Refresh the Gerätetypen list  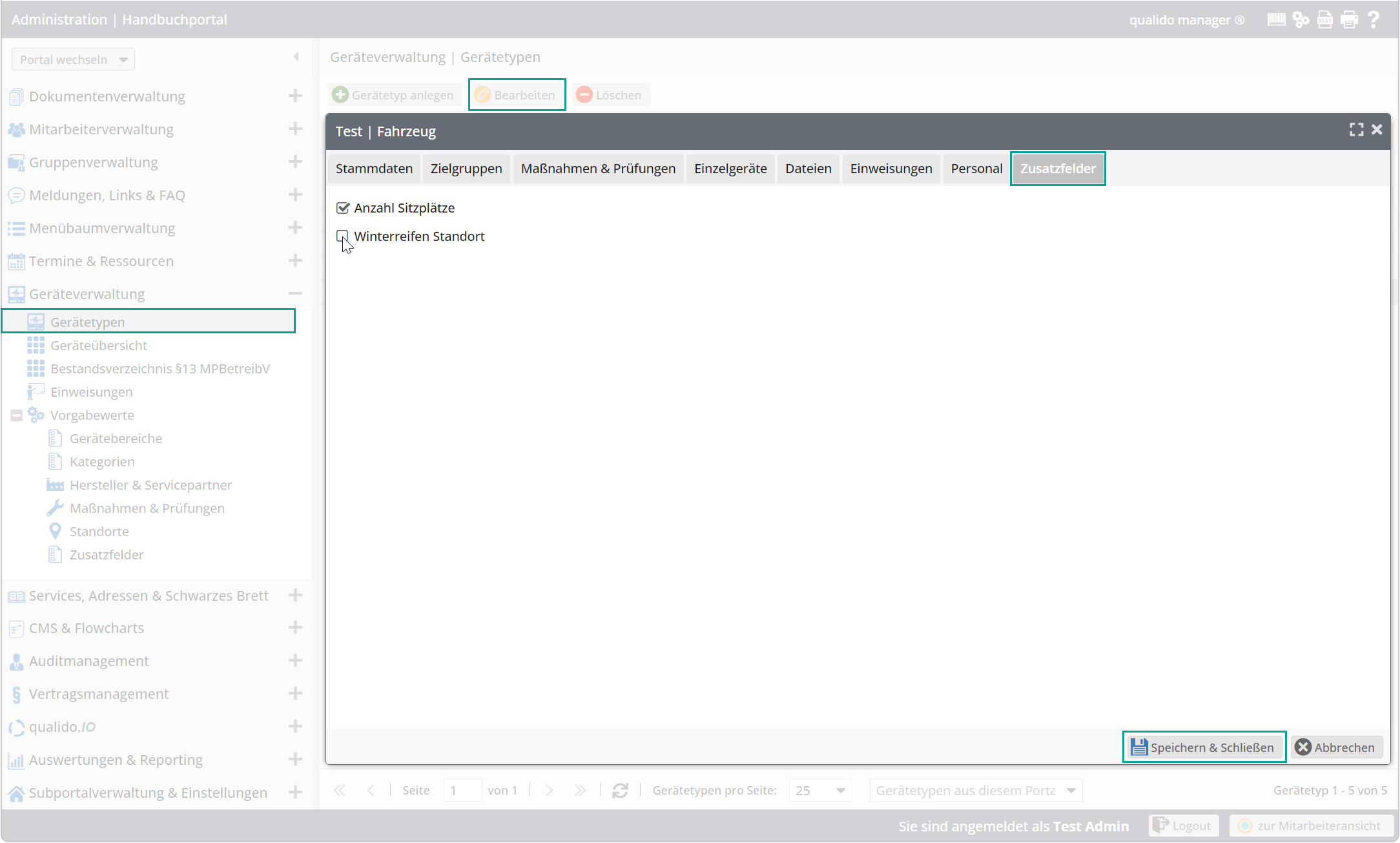[620, 791]
